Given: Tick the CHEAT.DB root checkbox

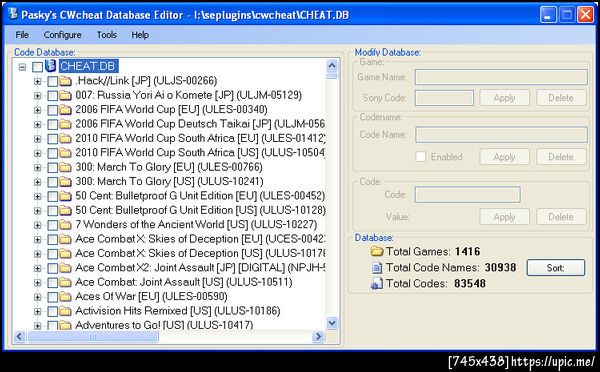Looking at the screenshot, I should (x=37, y=67).
